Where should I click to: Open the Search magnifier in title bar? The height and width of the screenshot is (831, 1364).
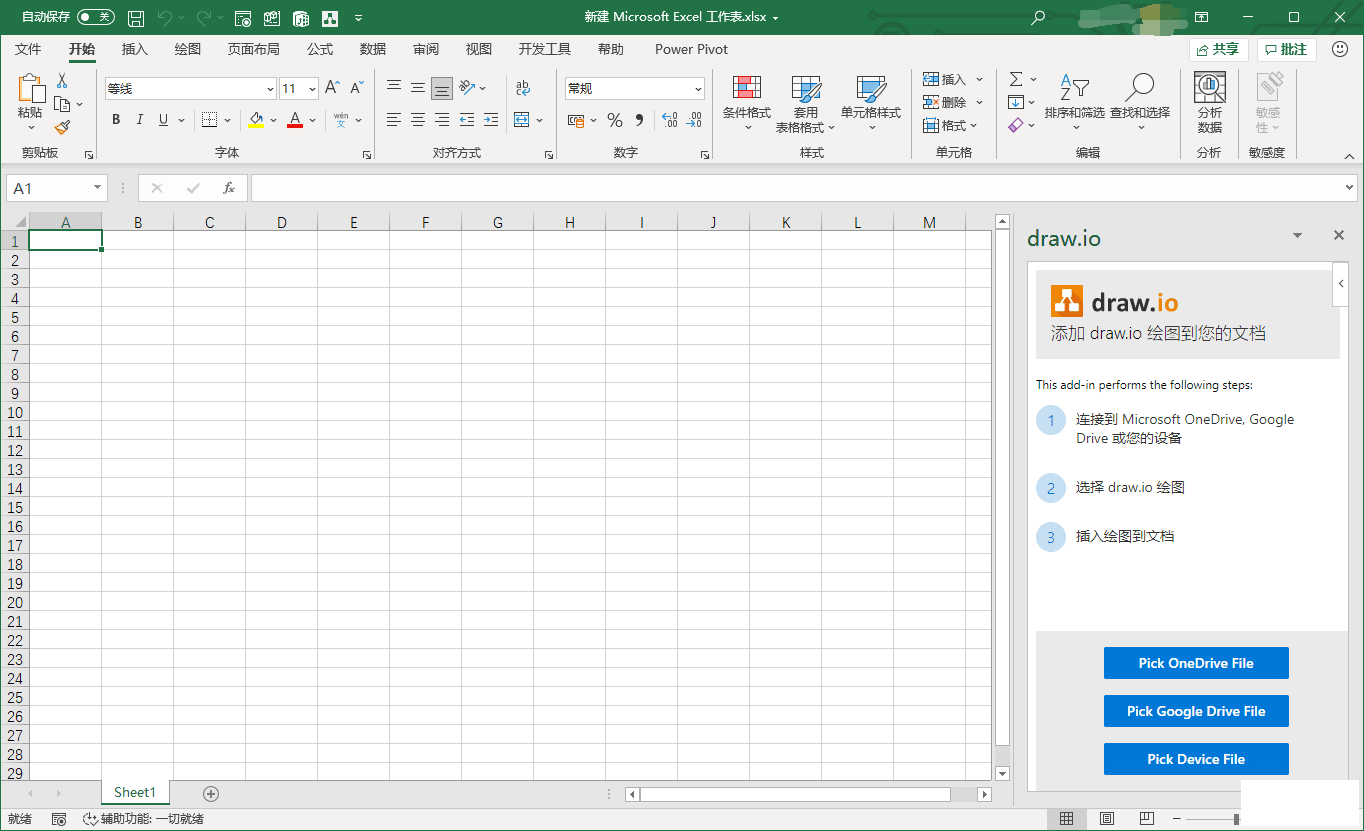(1038, 17)
